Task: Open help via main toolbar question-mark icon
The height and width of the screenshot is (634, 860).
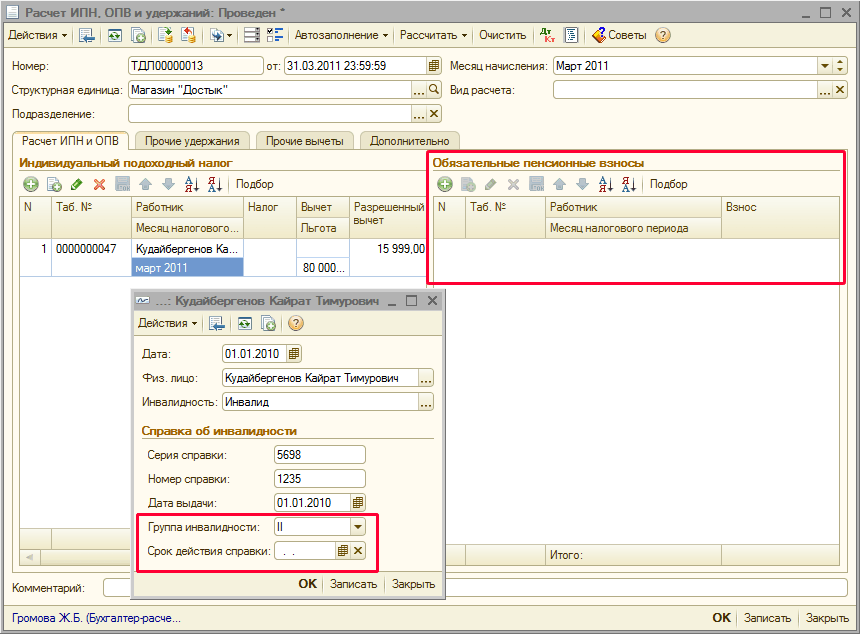Action: [662, 35]
